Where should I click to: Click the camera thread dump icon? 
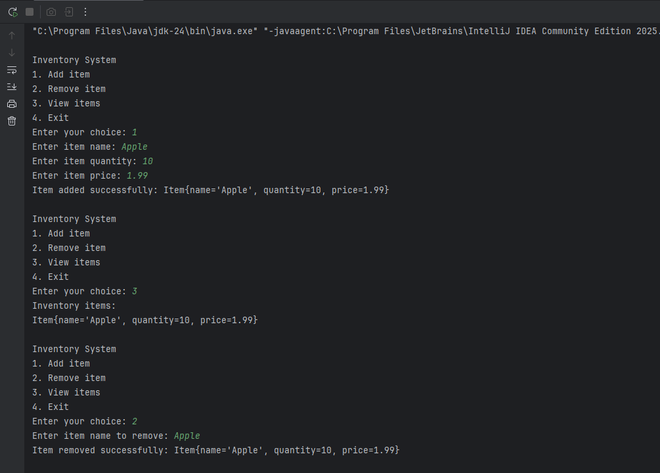pyautogui.click(x=51, y=12)
